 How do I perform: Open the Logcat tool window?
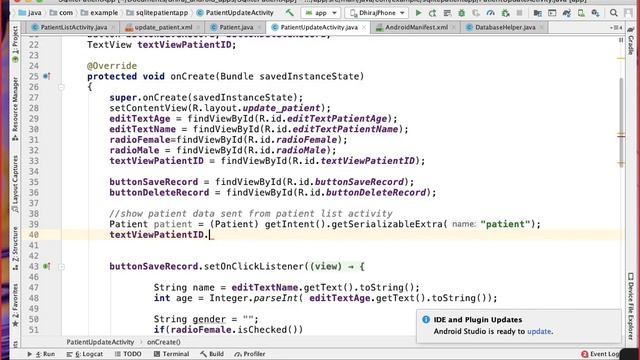84,354
